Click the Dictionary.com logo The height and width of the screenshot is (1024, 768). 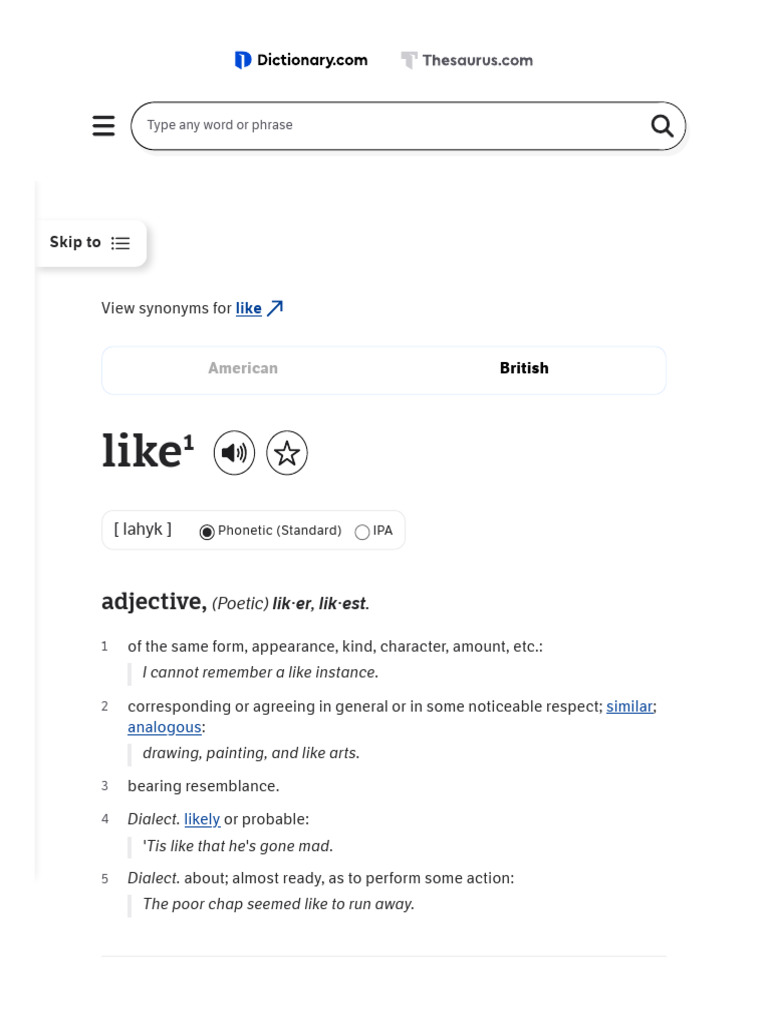click(301, 60)
